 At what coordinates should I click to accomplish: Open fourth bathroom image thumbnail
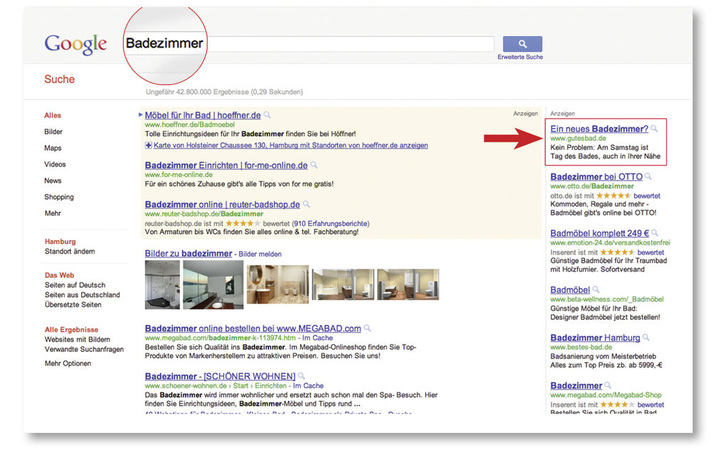[343, 284]
